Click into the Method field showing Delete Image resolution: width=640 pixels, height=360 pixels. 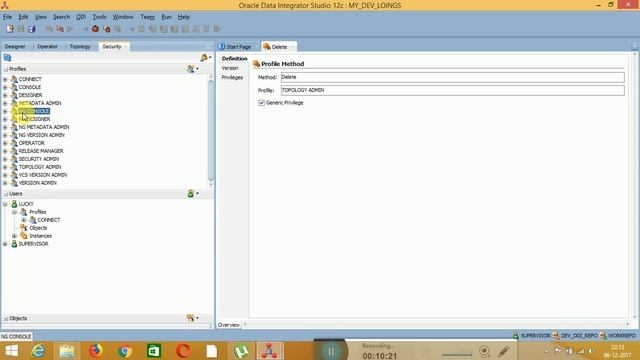pyautogui.click(x=452, y=77)
